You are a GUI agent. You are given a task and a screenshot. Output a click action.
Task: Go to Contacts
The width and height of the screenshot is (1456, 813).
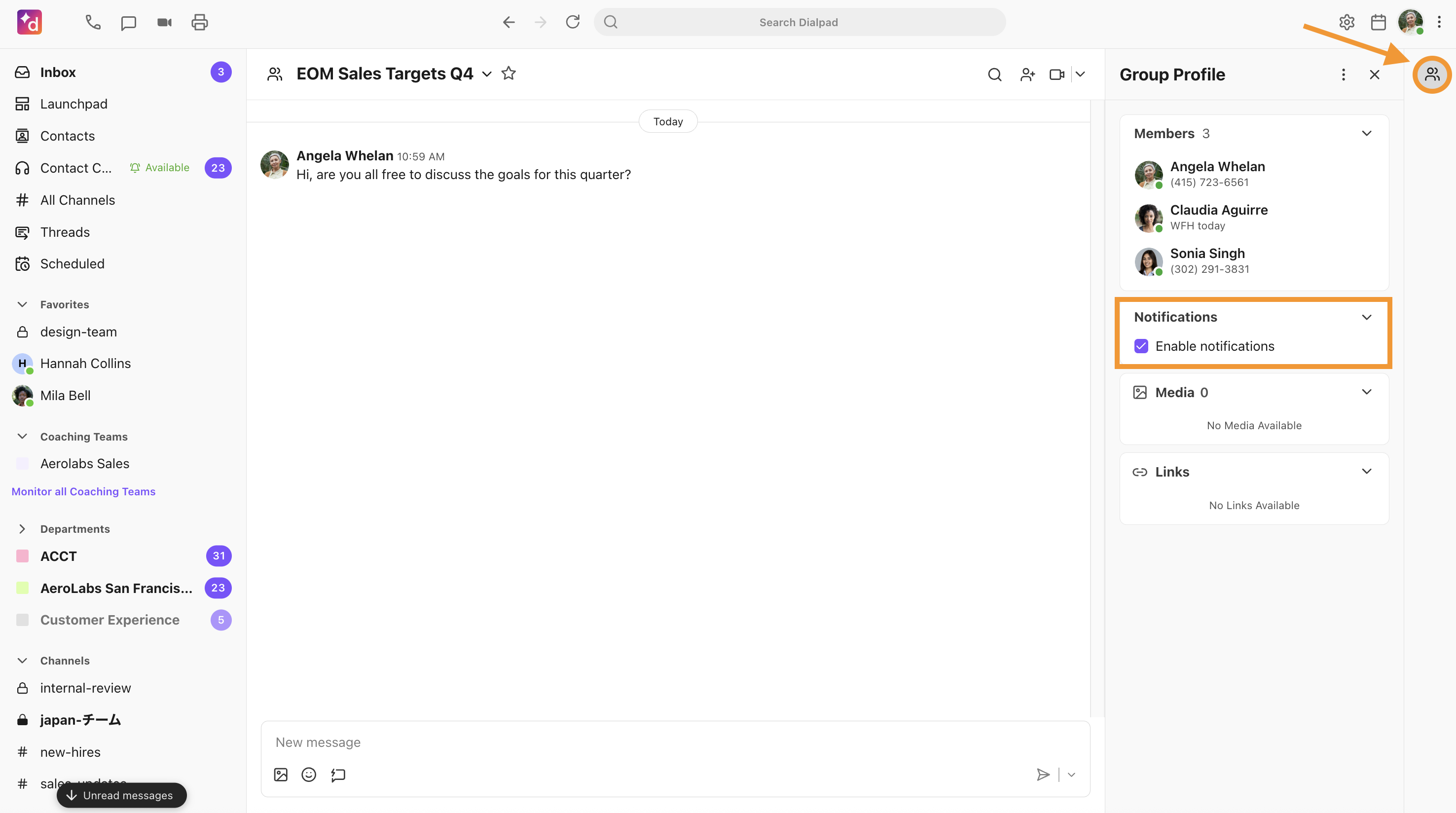coord(123,136)
